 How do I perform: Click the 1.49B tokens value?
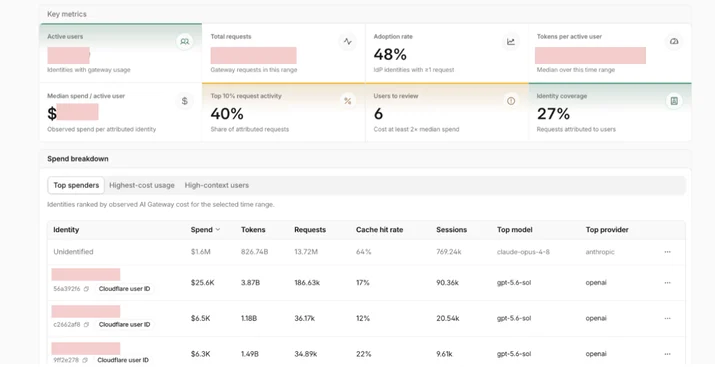point(250,354)
